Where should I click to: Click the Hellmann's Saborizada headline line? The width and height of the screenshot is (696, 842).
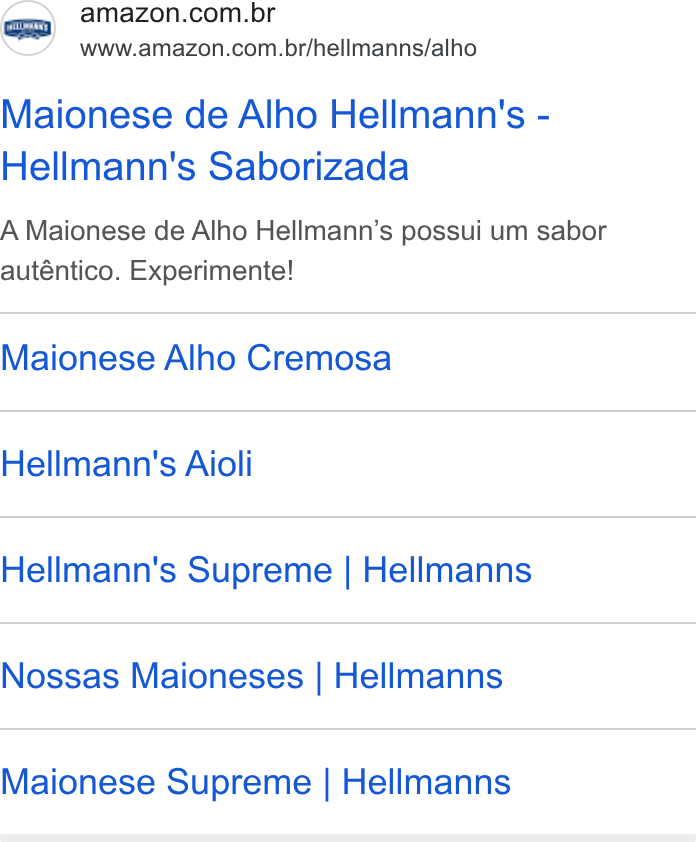coord(205,166)
